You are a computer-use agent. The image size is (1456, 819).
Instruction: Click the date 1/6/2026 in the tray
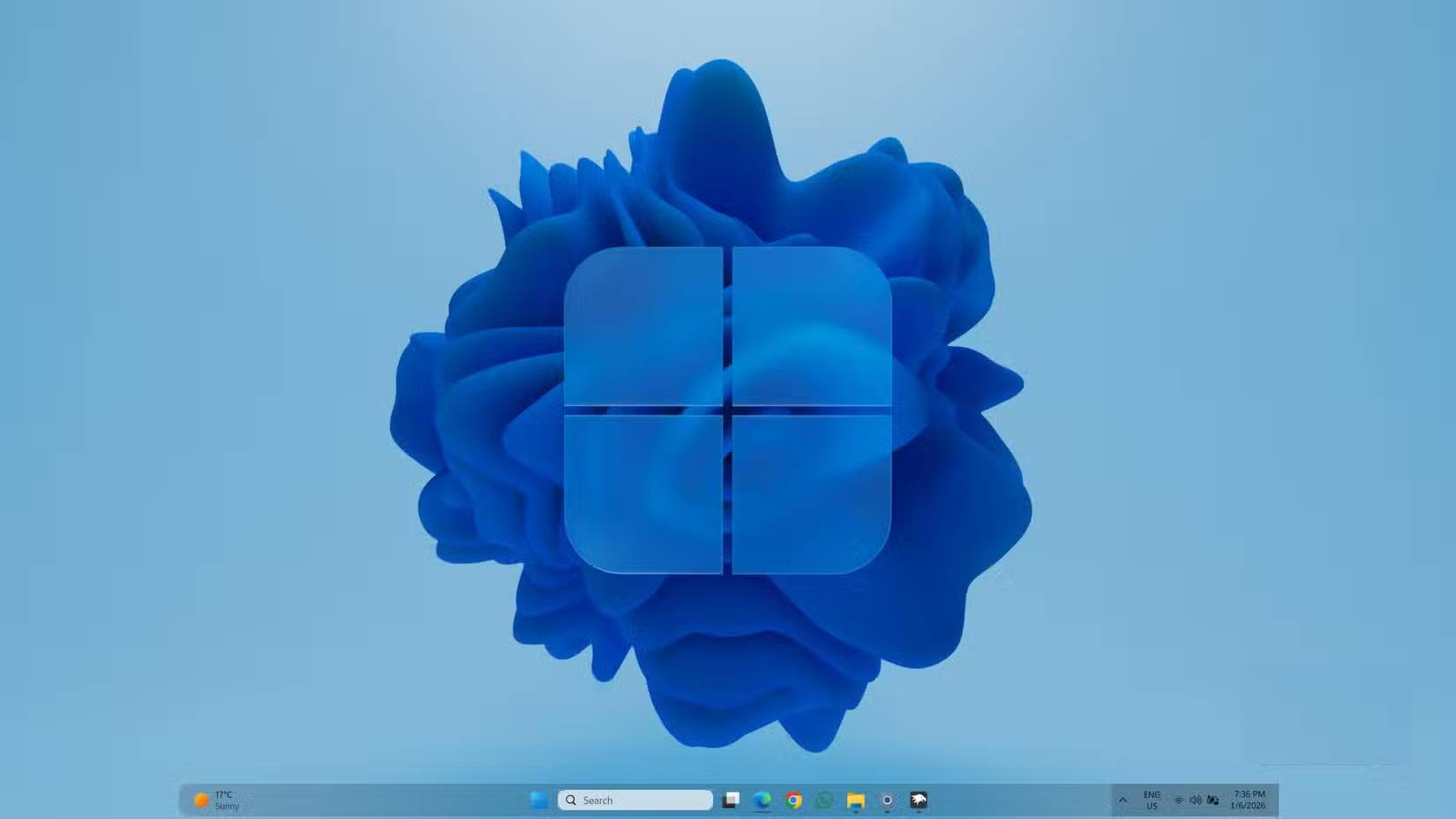pos(1250,805)
